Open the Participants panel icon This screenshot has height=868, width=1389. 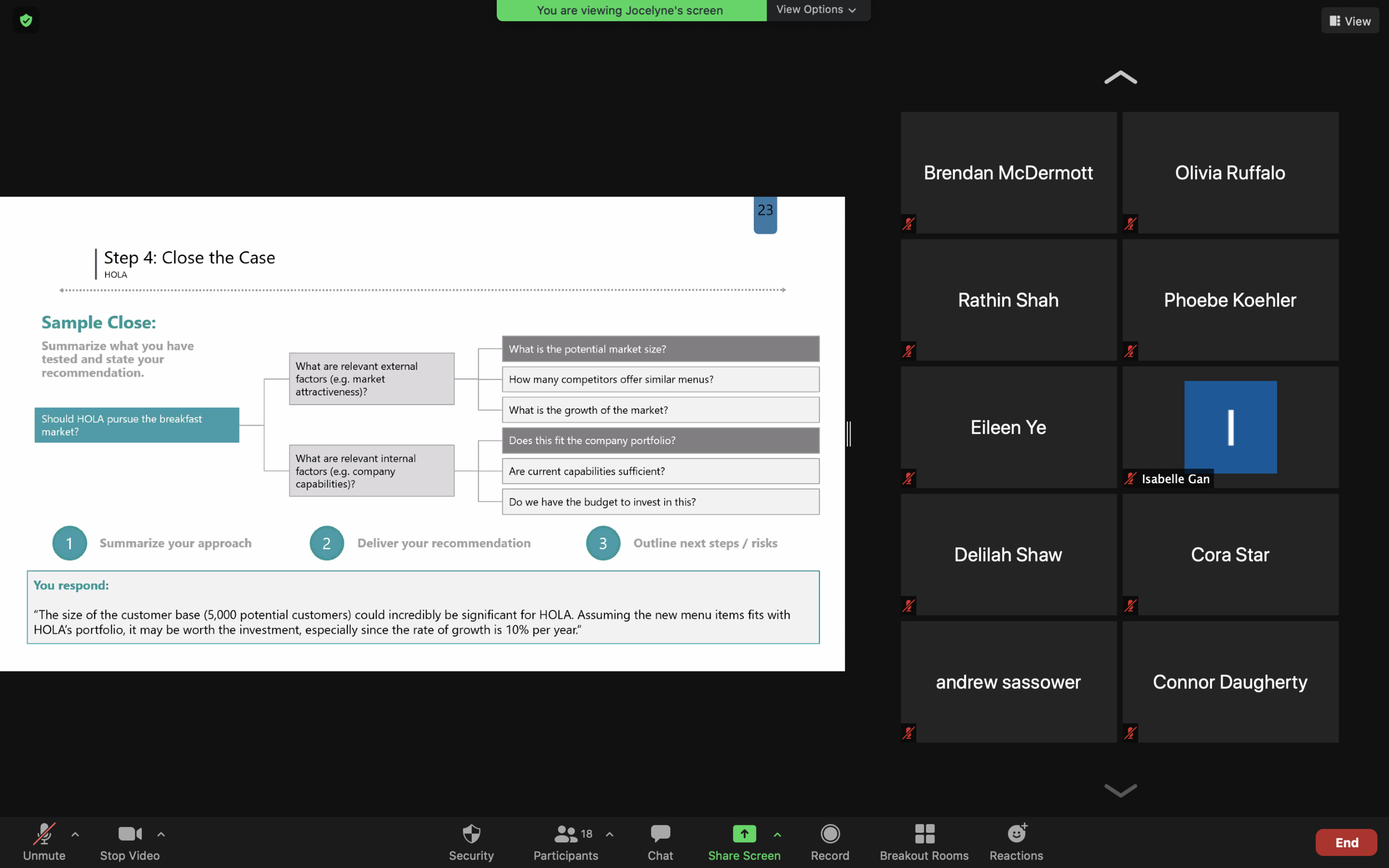(x=565, y=833)
